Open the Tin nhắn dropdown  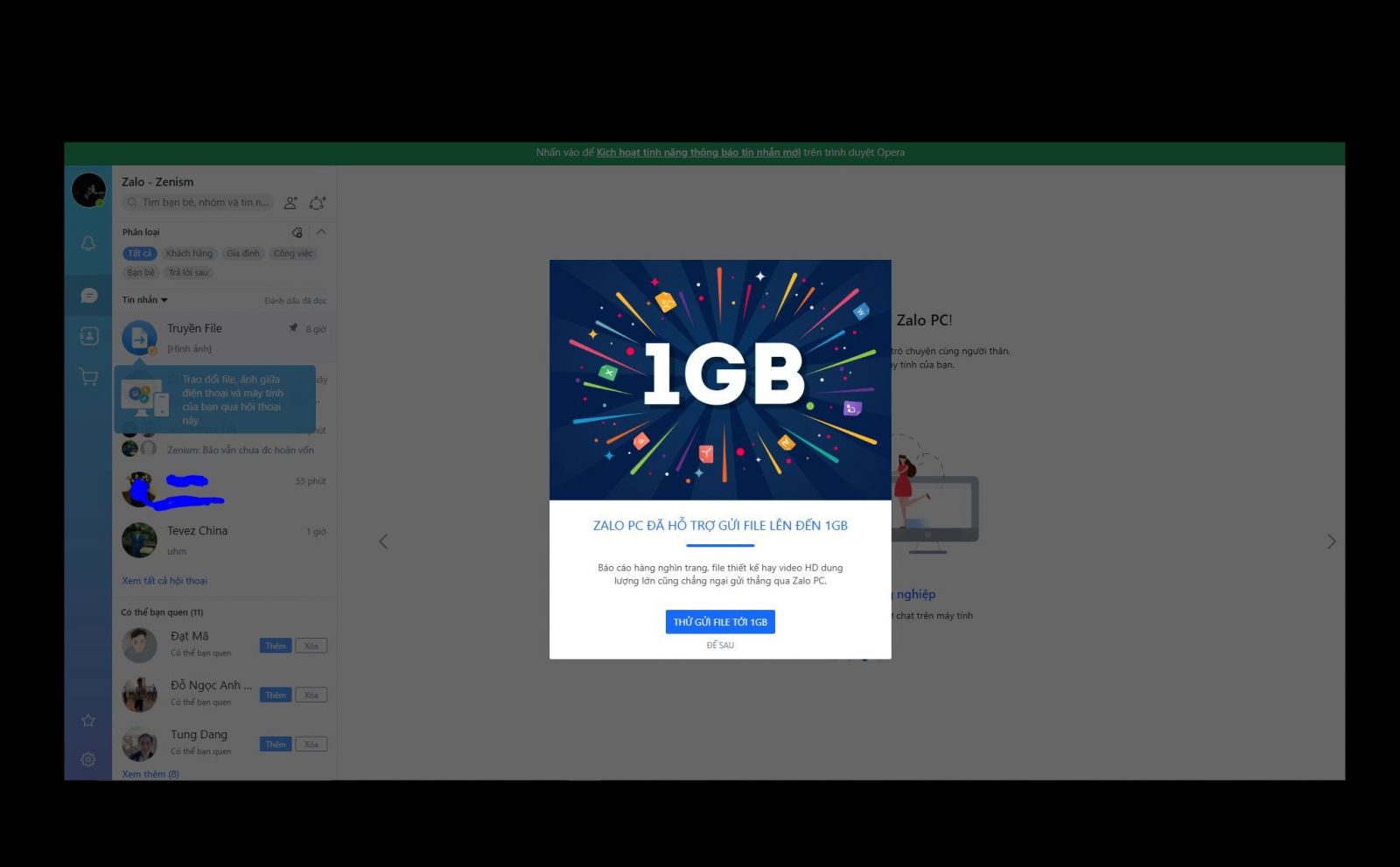144,300
